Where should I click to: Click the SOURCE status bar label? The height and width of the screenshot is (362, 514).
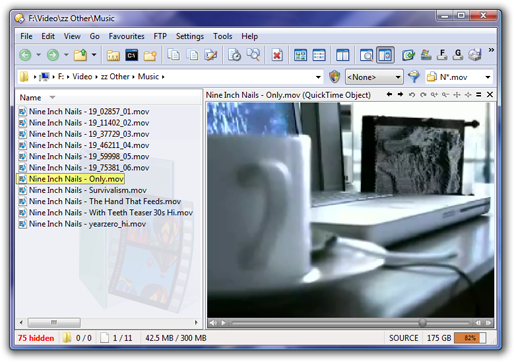coord(403,338)
